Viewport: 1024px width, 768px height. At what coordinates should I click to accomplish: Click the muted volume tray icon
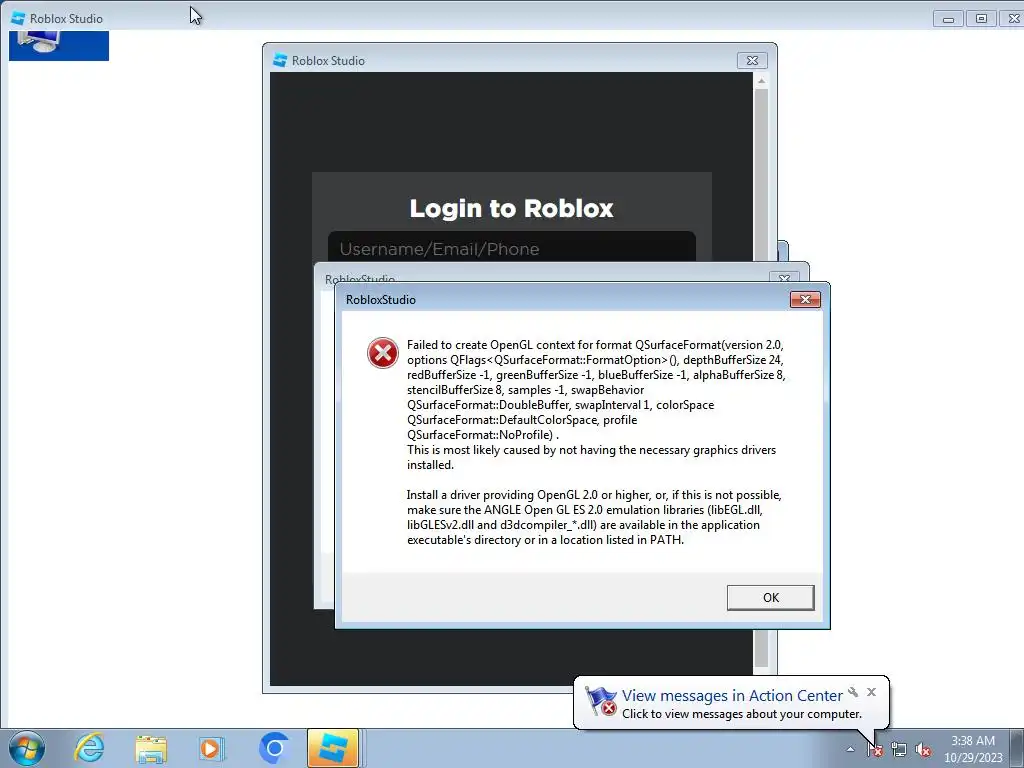[x=923, y=749]
